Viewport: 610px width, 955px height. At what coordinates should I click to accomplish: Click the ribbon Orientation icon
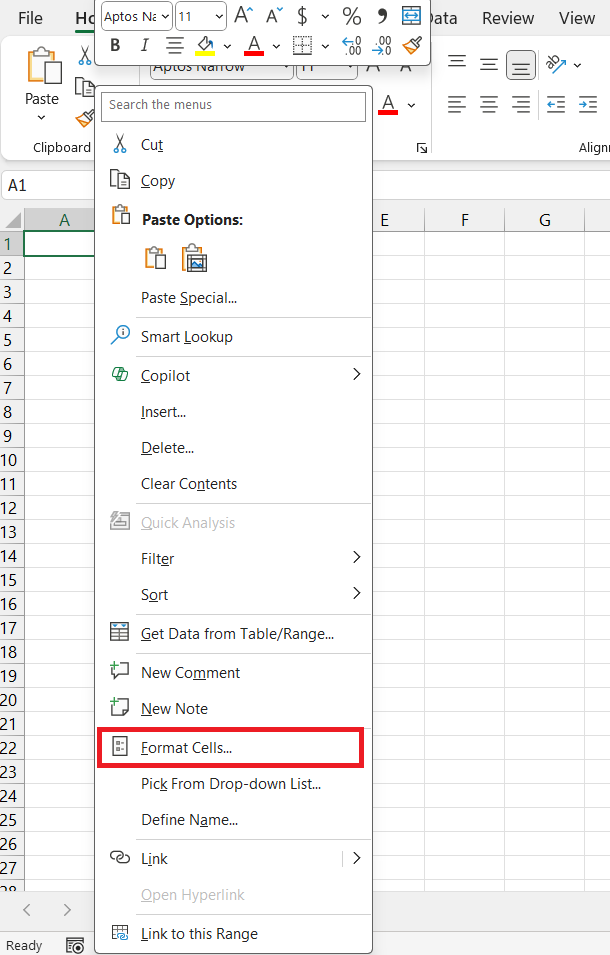pyautogui.click(x=556, y=64)
